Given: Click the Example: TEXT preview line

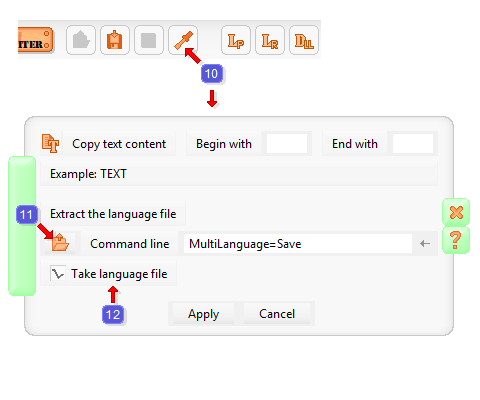Looking at the screenshot, I should [239, 174].
